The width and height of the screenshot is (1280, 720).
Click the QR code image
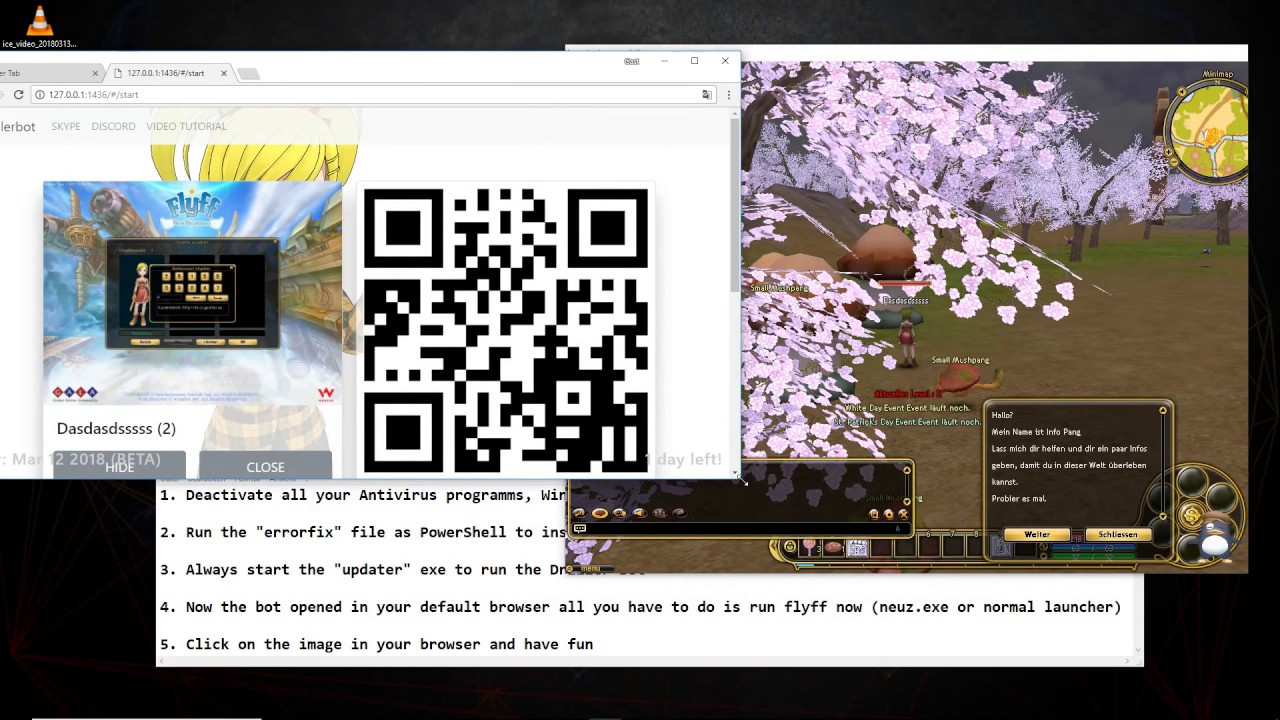505,330
